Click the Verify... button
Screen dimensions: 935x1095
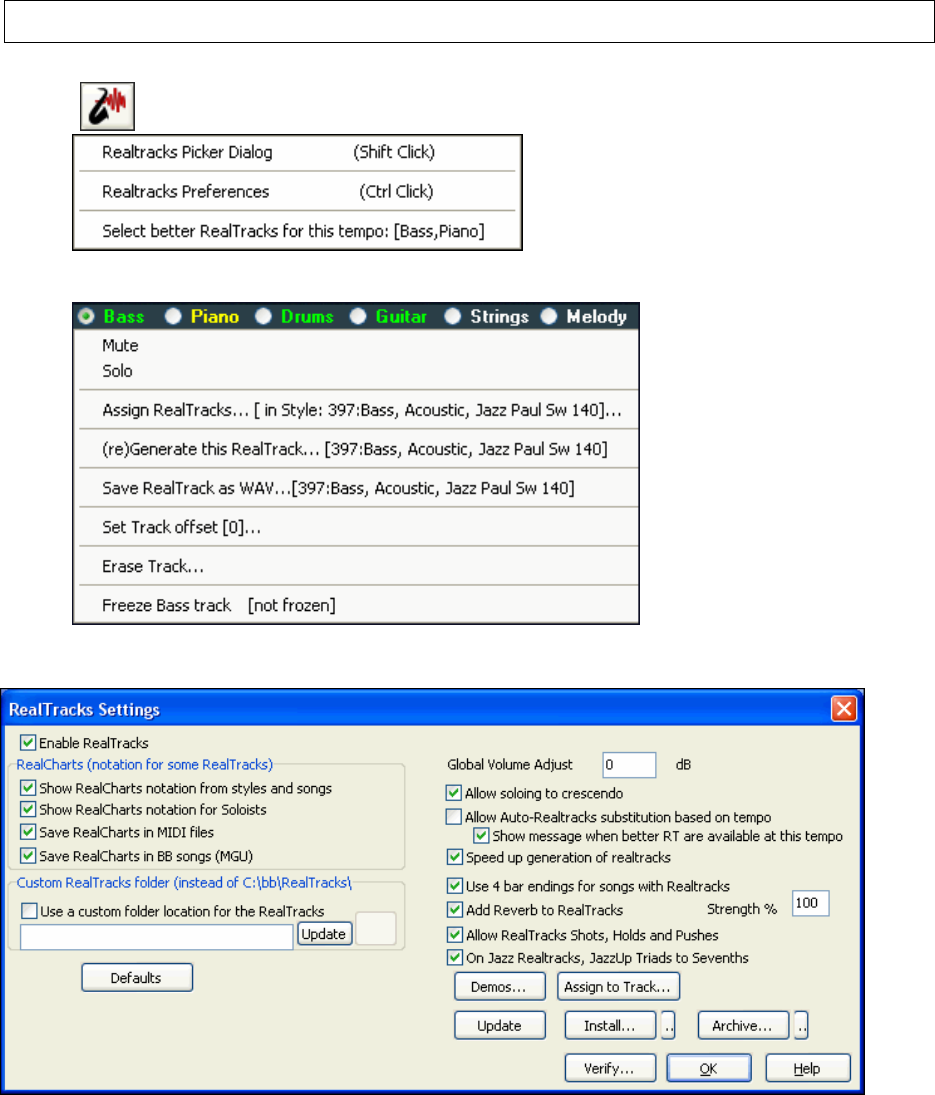[x=610, y=1068]
